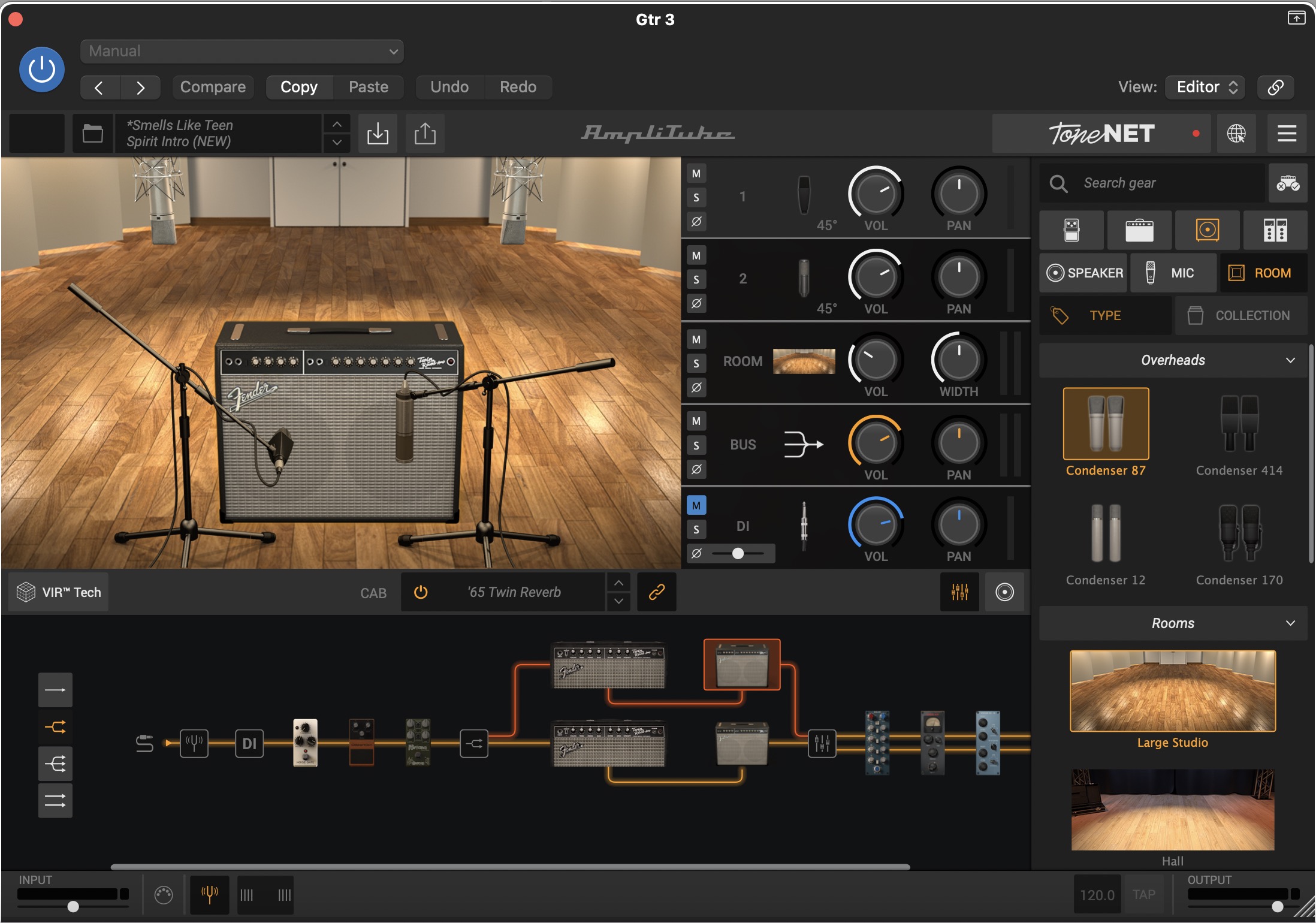
Task: Open the hamburger main menu
Action: 1287,133
